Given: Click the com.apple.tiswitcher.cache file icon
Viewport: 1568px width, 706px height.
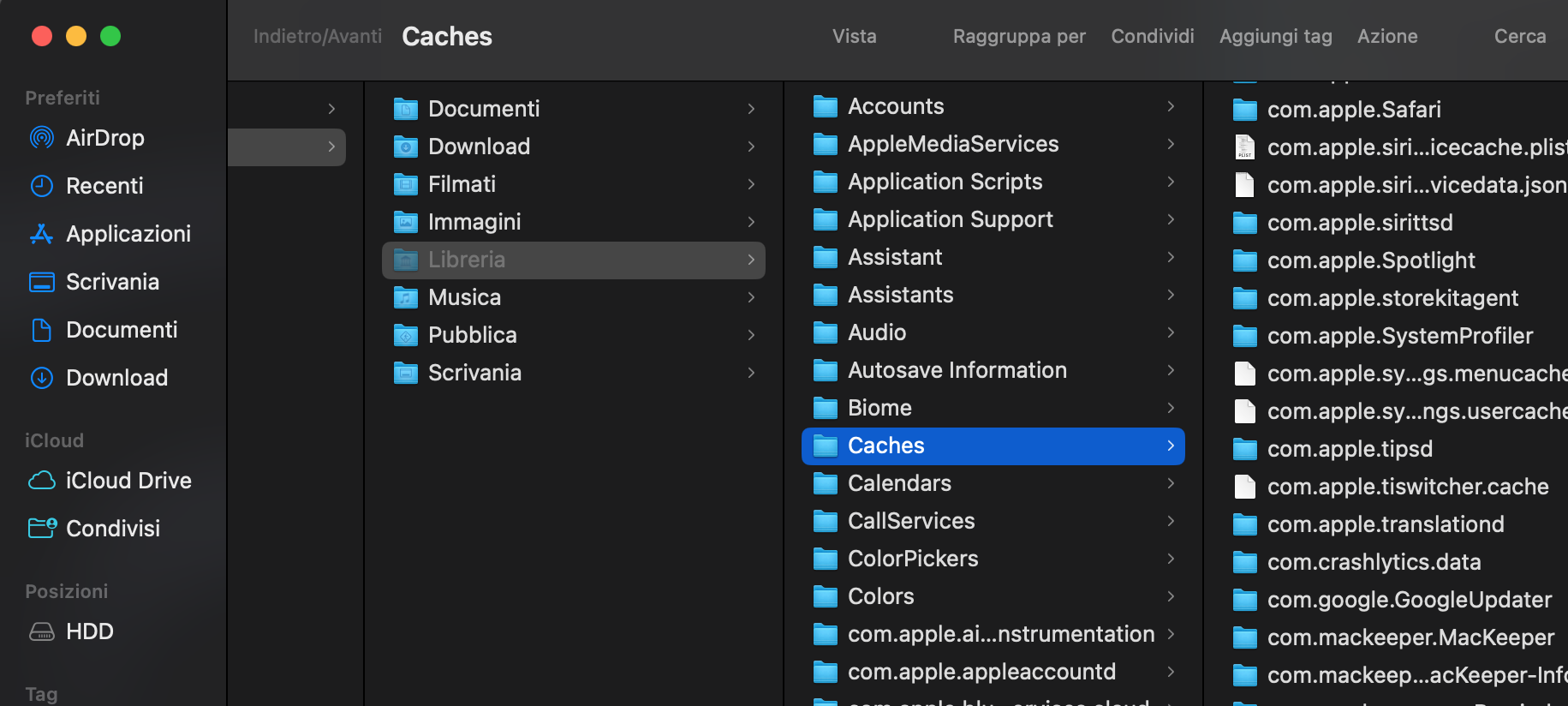Looking at the screenshot, I should 1244,487.
